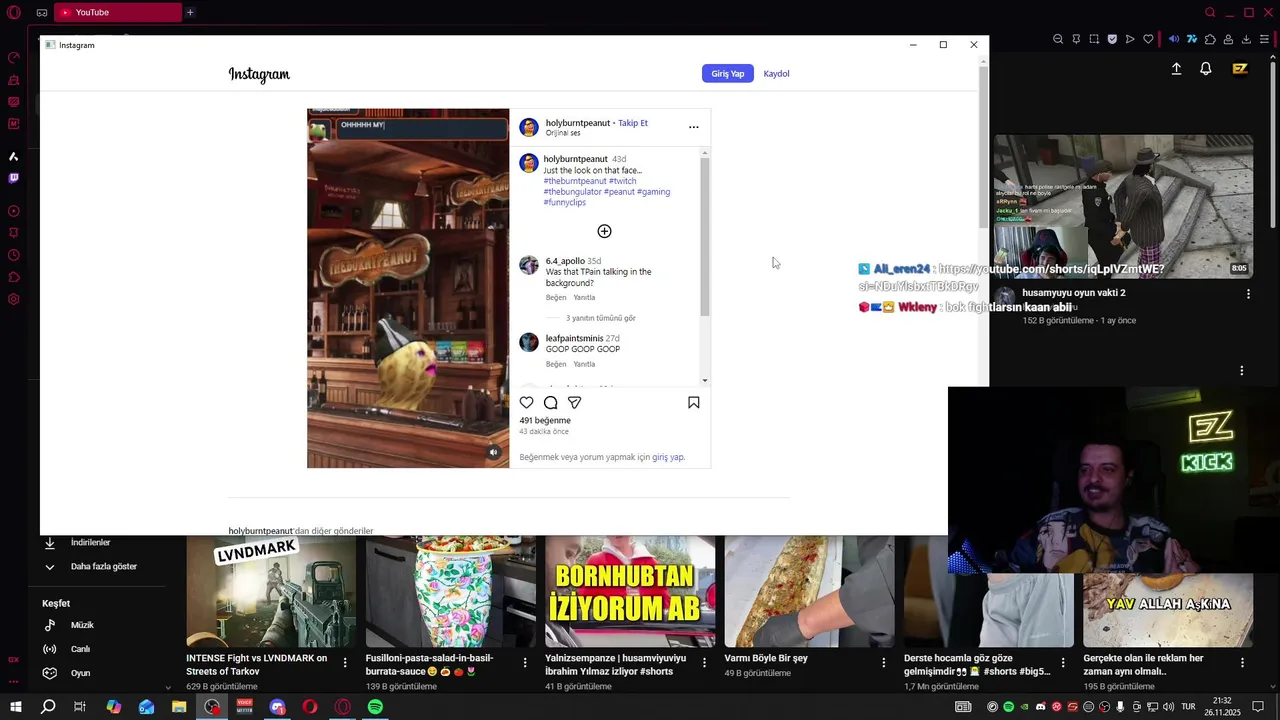Click Beğen under 6.4_apollo's comment

(x=556, y=297)
